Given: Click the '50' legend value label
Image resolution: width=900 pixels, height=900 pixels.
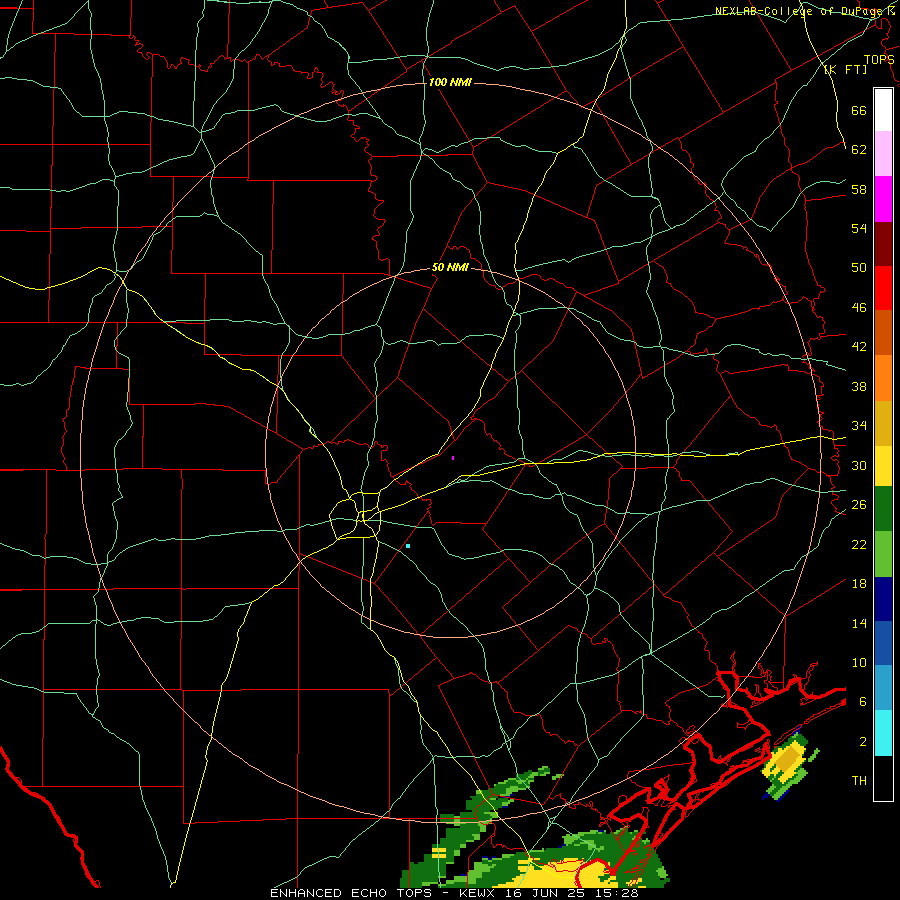Looking at the screenshot, I should [x=859, y=268].
